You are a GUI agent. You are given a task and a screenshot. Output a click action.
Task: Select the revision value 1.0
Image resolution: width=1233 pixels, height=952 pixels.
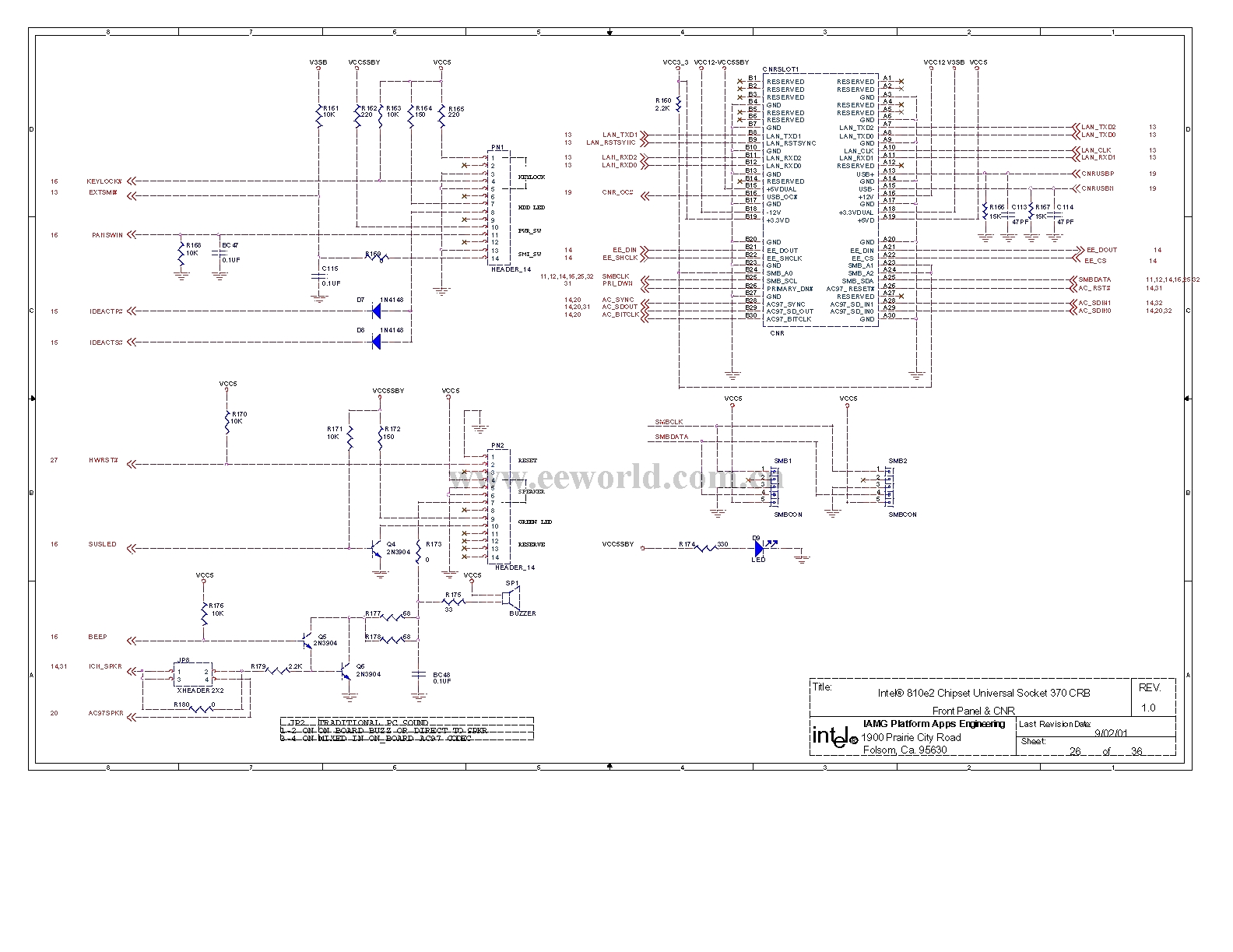coord(1148,708)
